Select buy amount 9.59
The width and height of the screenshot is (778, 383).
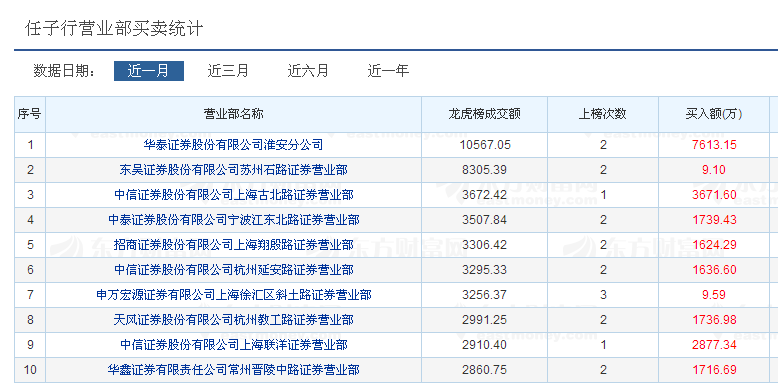714,295
